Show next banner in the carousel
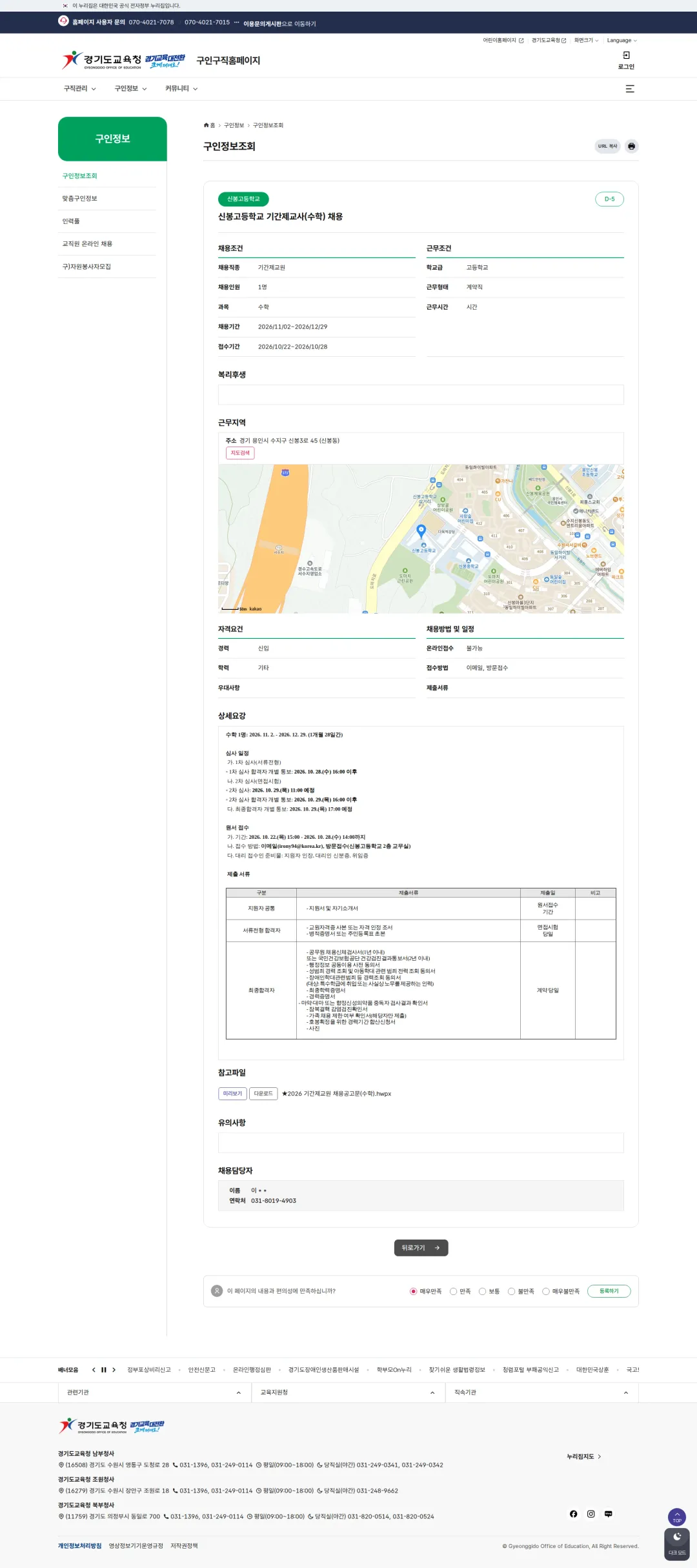 point(114,1370)
